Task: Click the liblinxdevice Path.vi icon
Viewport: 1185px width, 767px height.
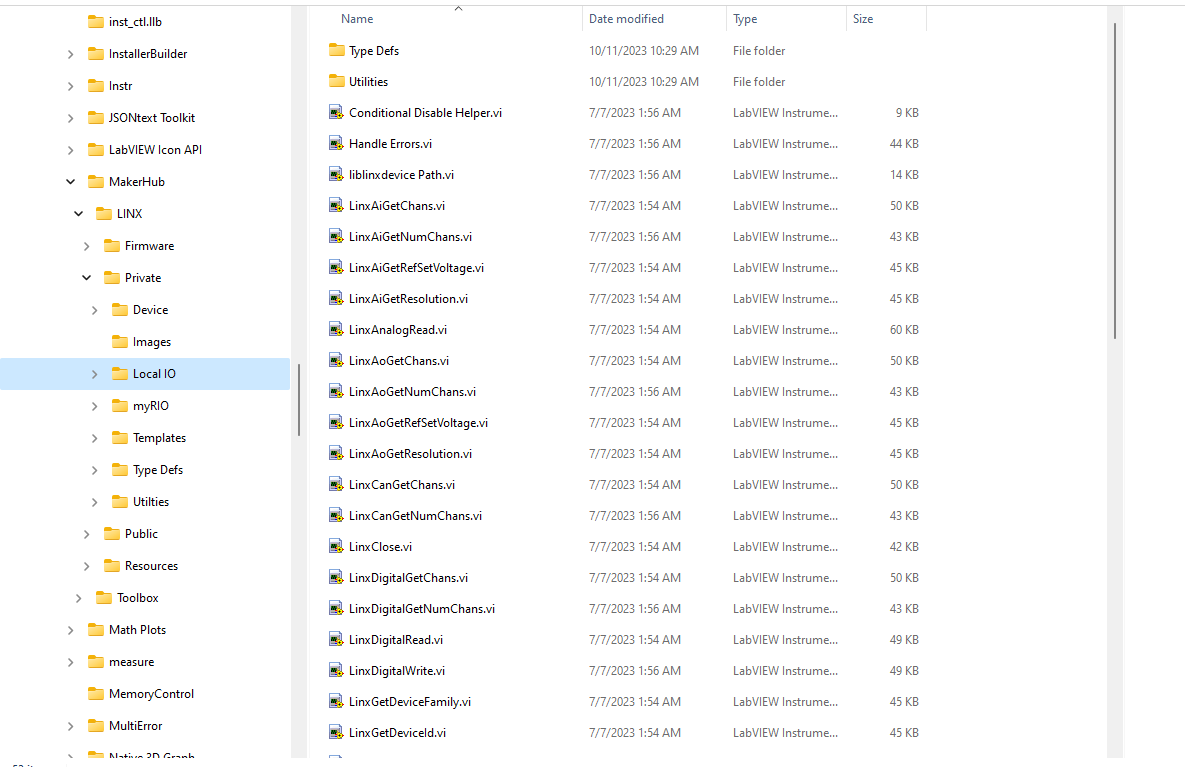Action: (x=336, y=175)
